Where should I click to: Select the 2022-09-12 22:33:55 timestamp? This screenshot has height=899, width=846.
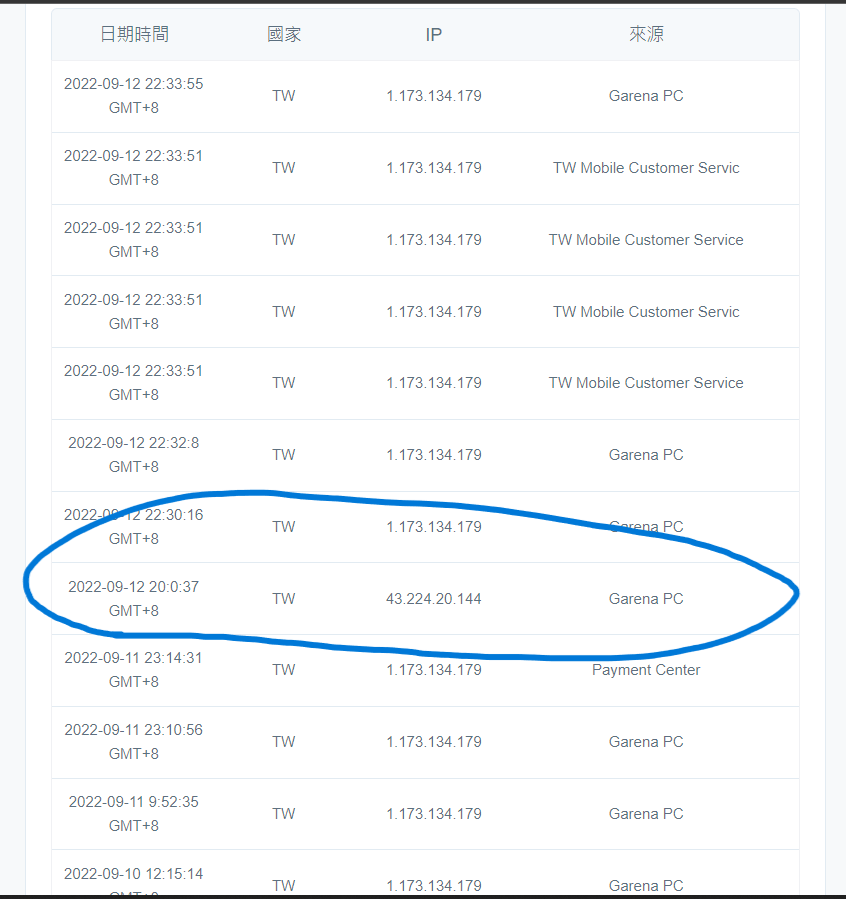click(x=133, y=84)
